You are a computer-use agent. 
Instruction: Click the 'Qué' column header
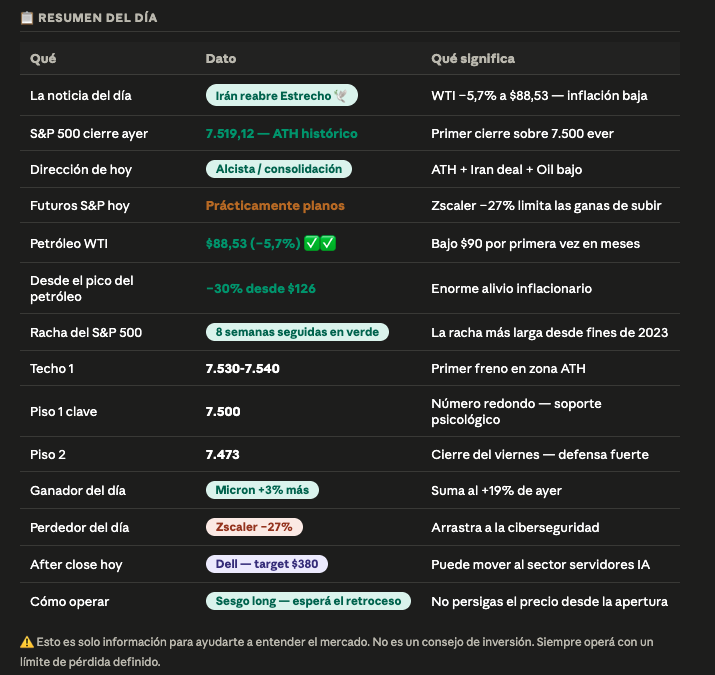tap(43, 58)
